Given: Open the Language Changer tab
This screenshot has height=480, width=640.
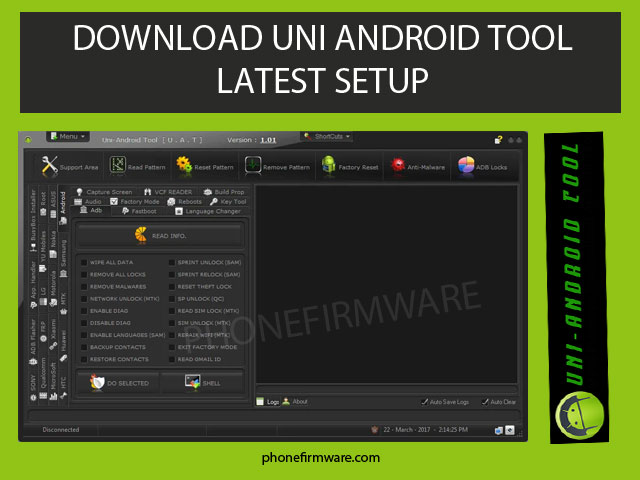Looking at the screenshot, I should pos(208,211).
